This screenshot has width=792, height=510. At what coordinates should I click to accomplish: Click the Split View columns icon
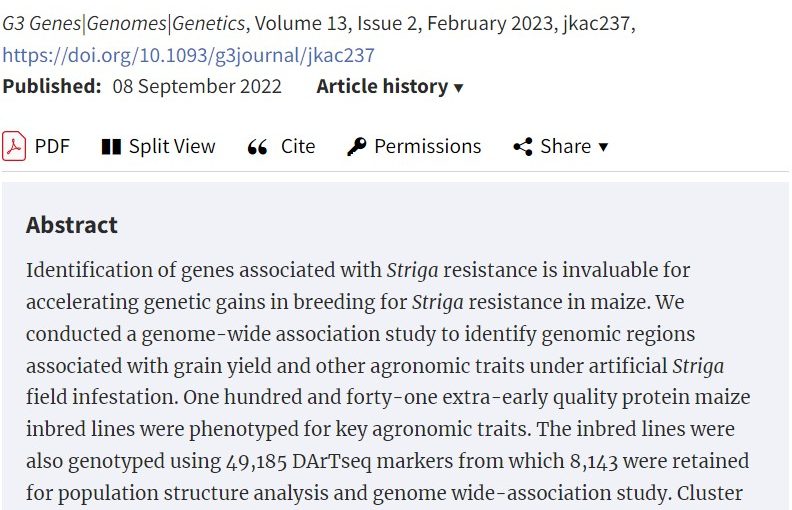[111, 147]
